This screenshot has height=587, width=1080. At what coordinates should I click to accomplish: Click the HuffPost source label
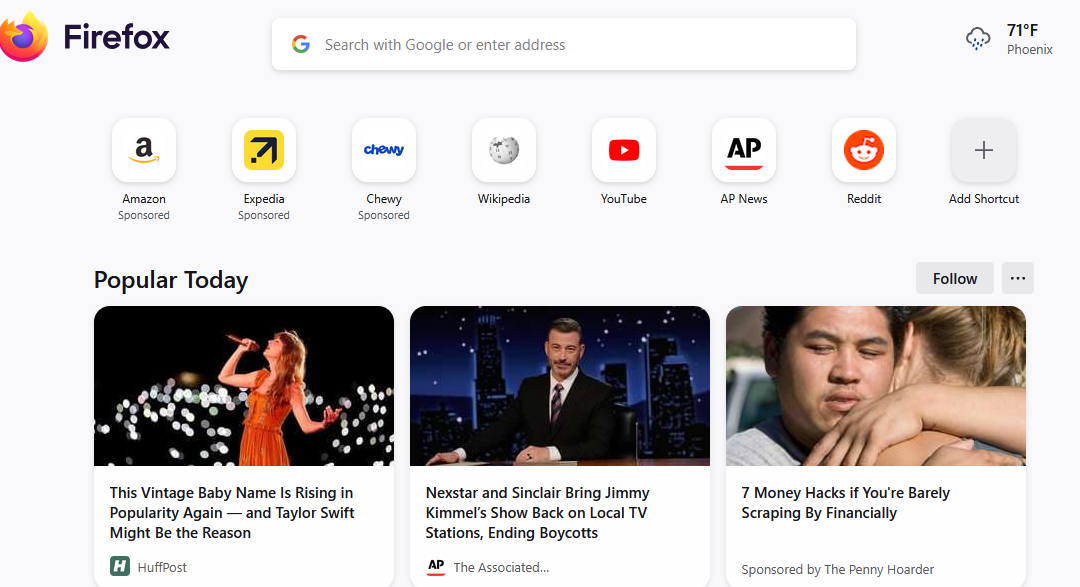point(162,567)
